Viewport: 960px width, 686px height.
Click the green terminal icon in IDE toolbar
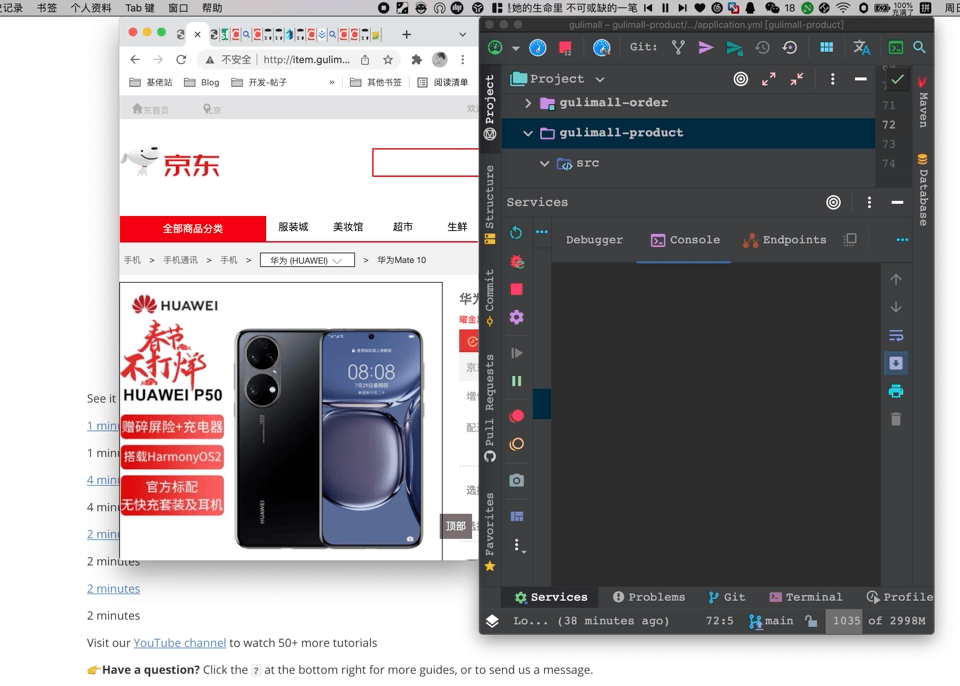coord(895,47)
